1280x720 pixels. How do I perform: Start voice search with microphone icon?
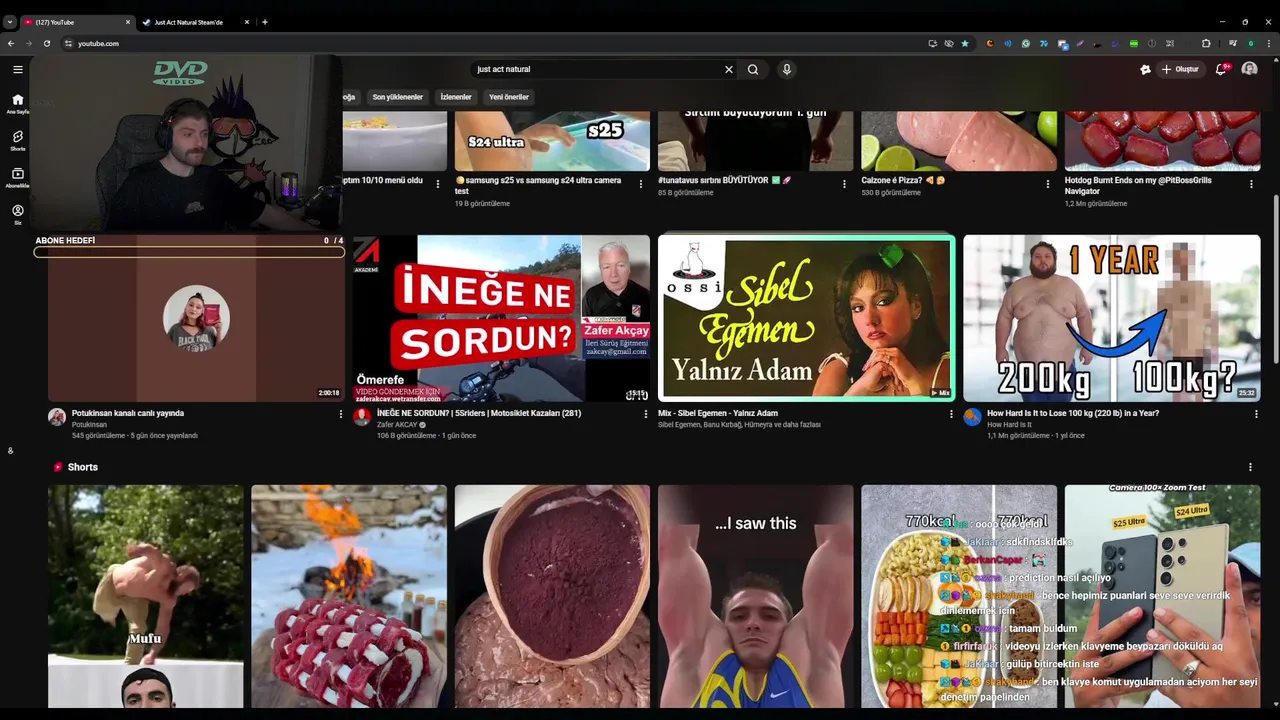[x=787, y=69]
